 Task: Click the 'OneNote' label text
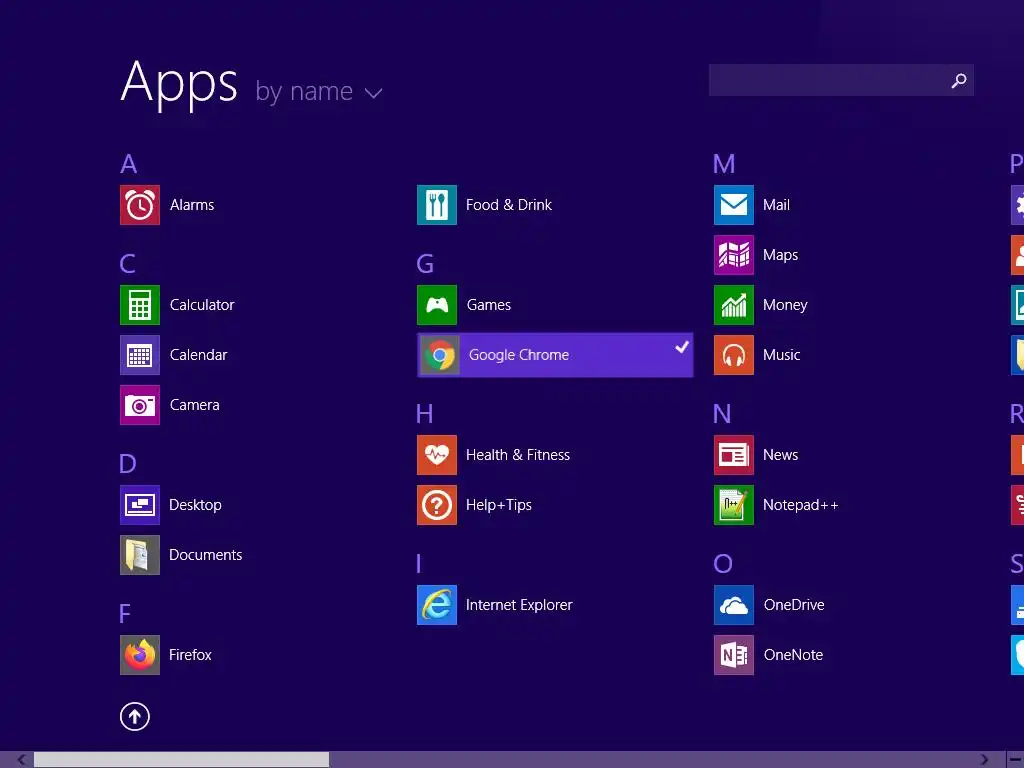pyautogui.click(x=793, y=655)
